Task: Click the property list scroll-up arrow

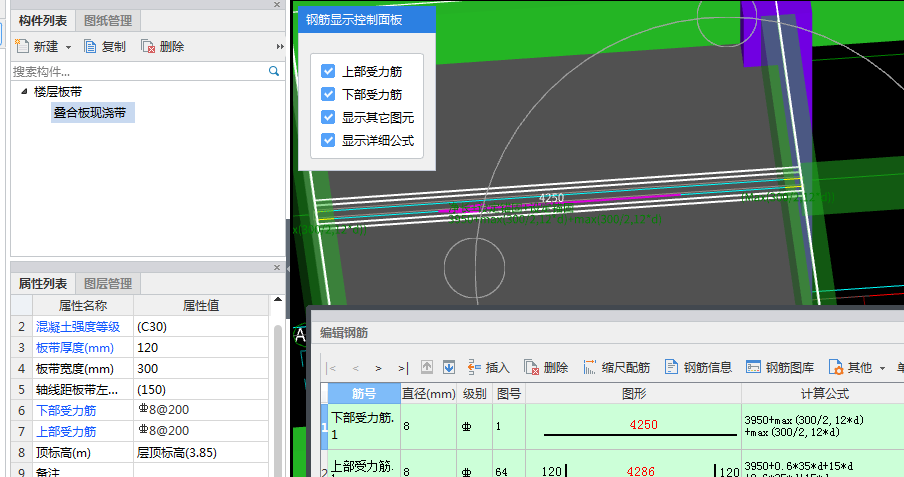Action: click(x=278, y=300)
